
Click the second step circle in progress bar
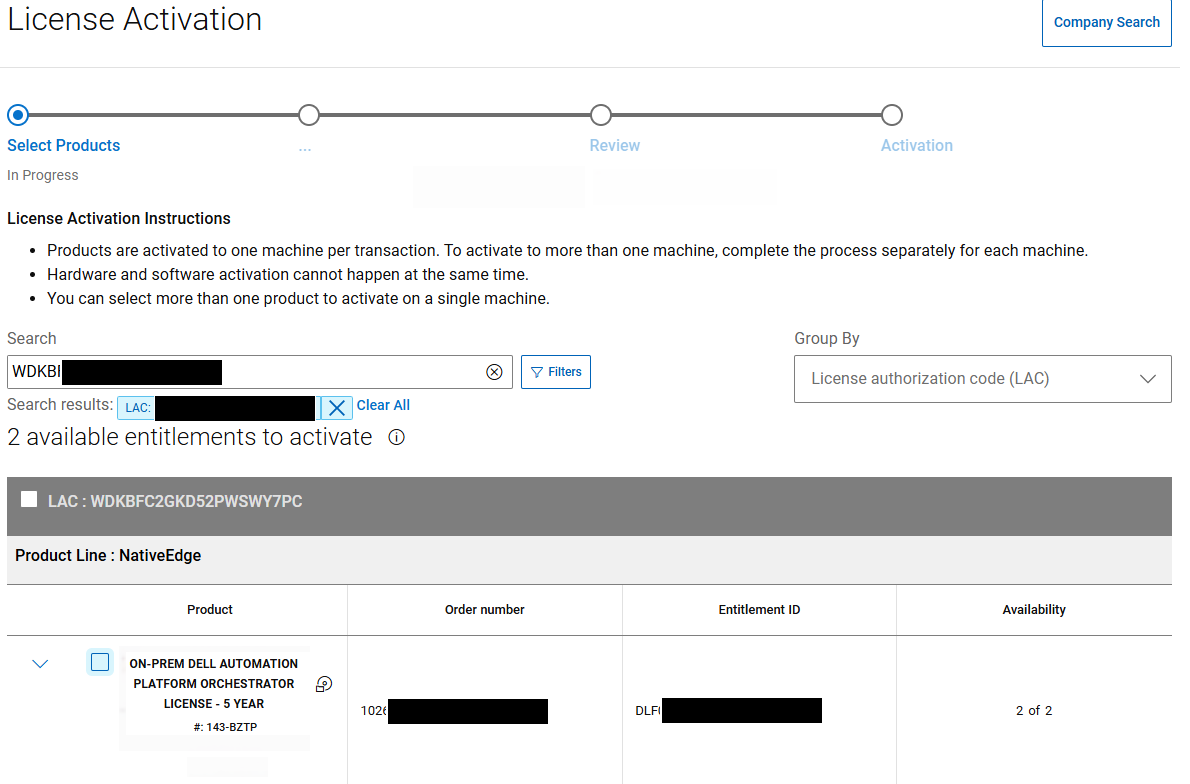pos(309,115)
